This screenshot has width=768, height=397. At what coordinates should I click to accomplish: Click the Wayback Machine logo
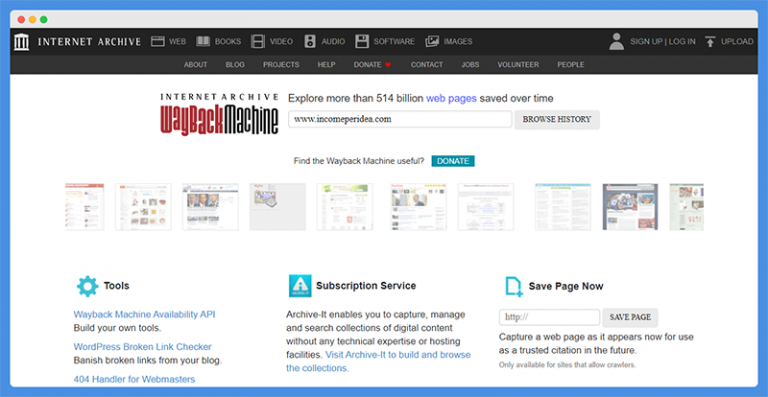point(219,115)
